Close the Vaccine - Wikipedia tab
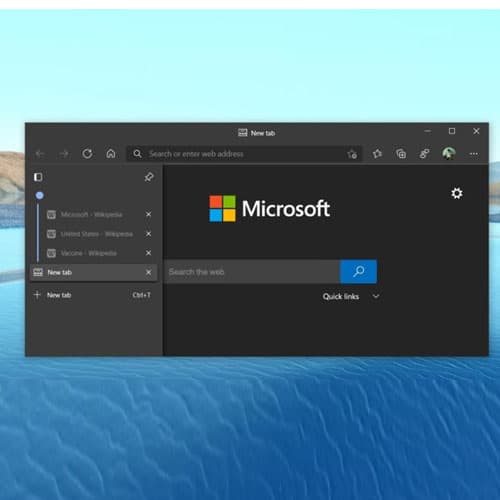Viewport: 500px width, 500px height. pyautogui.click(x=149, y=253)
